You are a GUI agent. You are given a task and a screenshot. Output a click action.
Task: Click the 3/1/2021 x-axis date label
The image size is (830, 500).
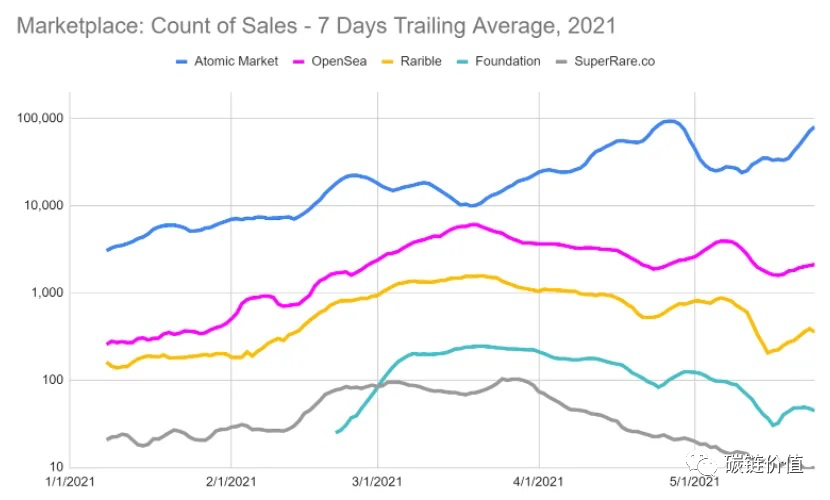tap(377, 481)
